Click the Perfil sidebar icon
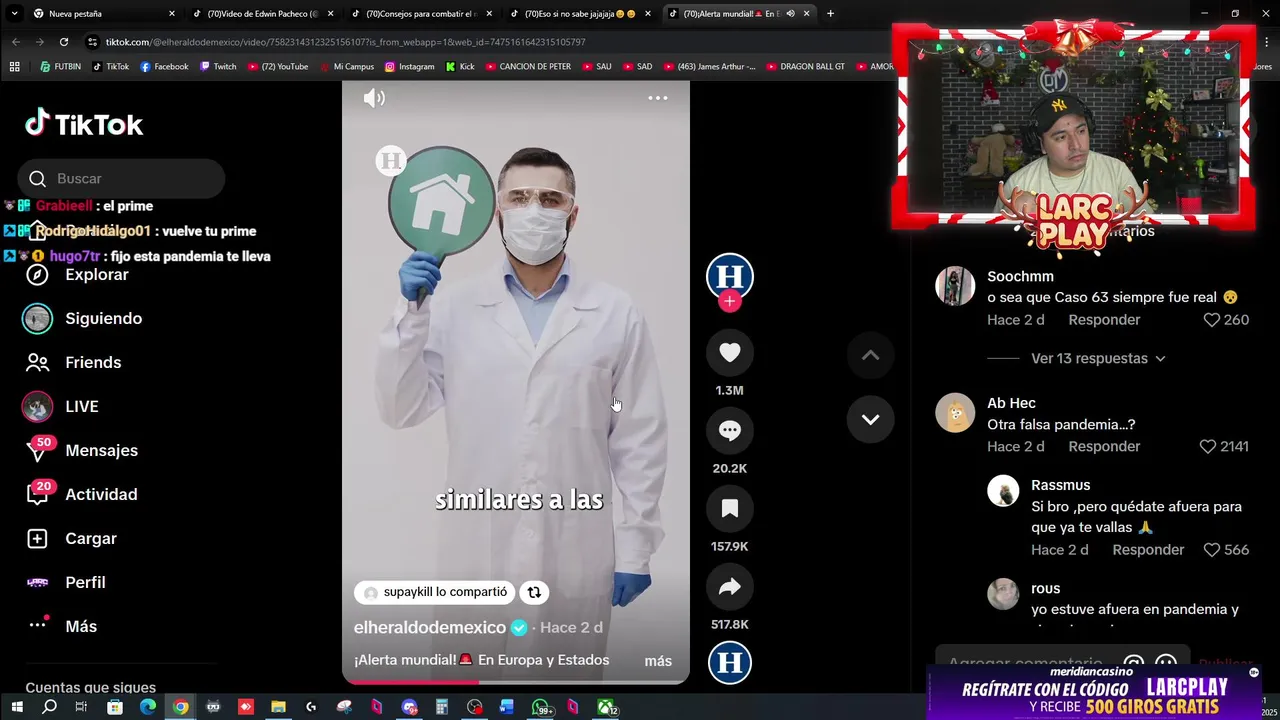Screen dimensions: 1280x720 (37, 582)
